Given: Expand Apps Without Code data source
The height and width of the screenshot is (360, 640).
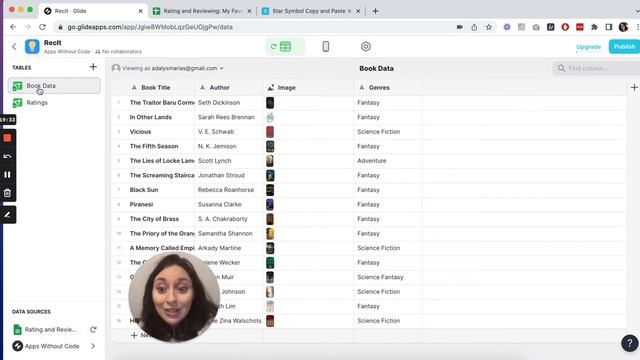Looking at the screenshot, I should (x=93, y=346).
